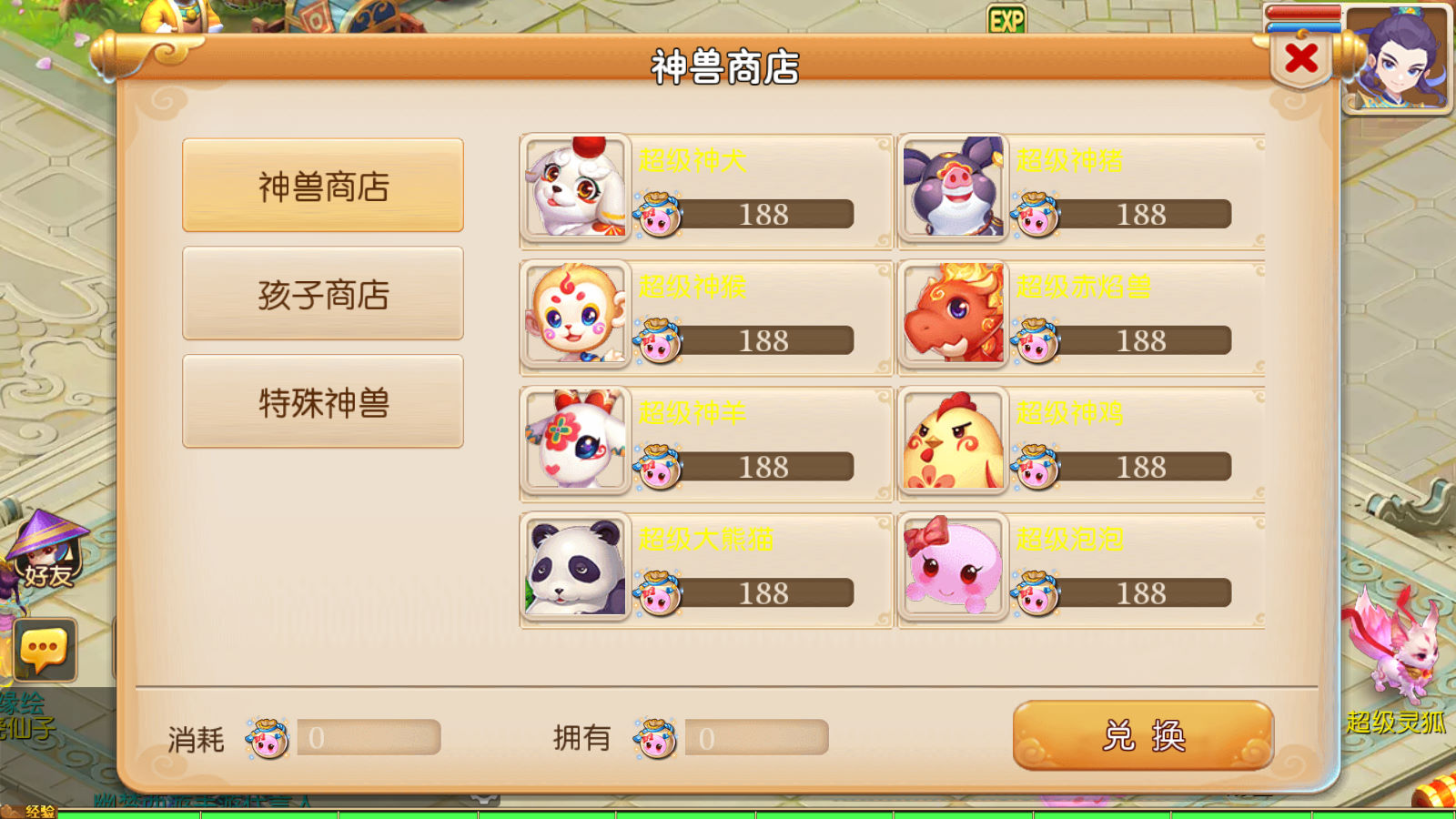Close the 神兽商店 shop window
This screenshot has width=1456, height=819.
pyautogui.click(x=1301, y=59)
